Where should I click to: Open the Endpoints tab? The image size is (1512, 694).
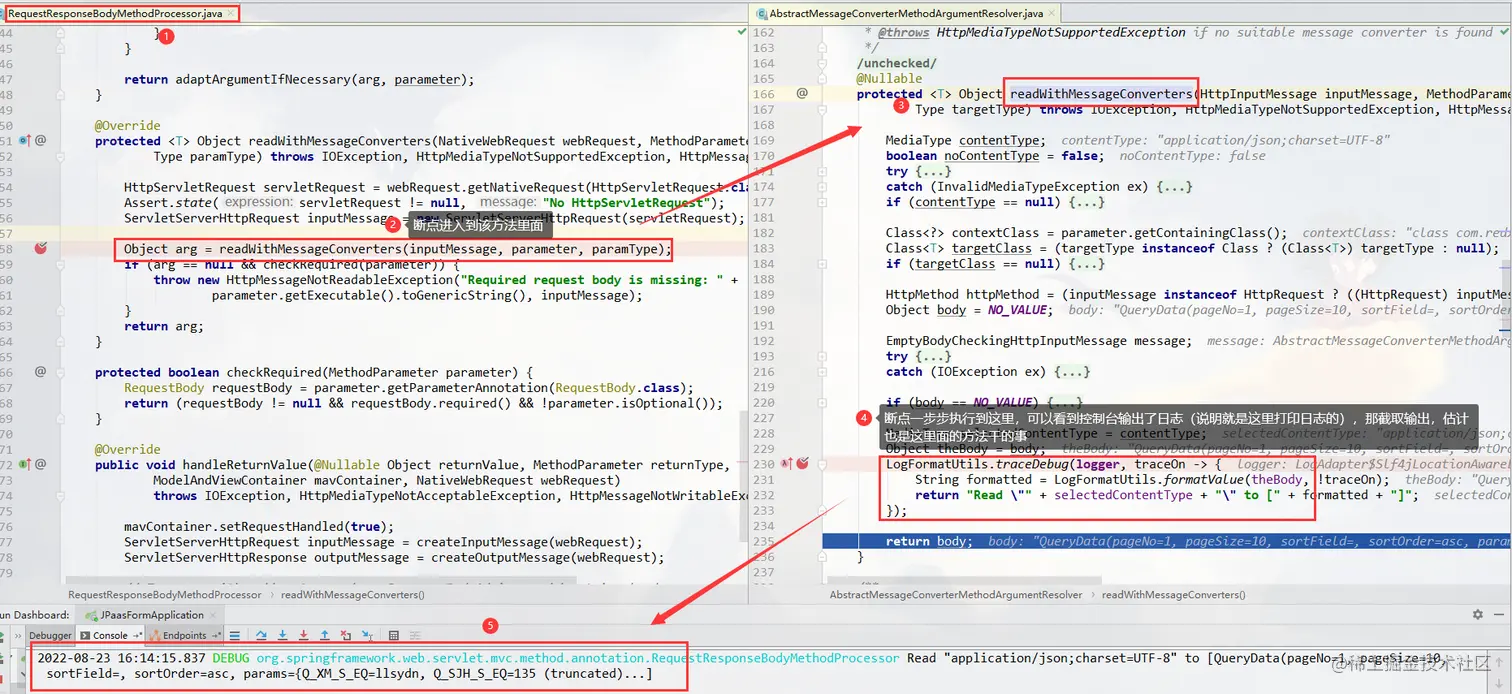click(185, 635)
